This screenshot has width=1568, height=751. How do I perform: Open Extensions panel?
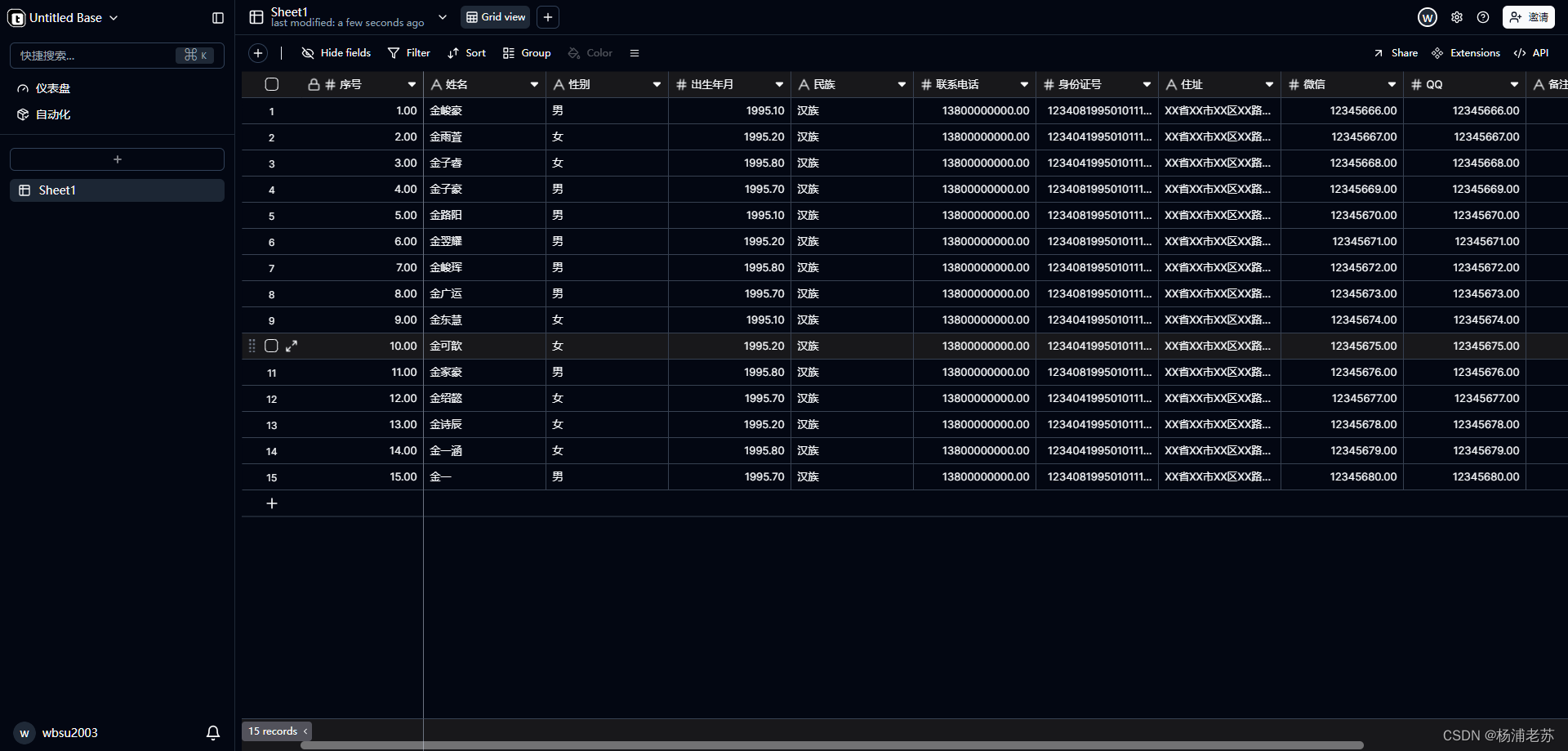[1466, 53]
